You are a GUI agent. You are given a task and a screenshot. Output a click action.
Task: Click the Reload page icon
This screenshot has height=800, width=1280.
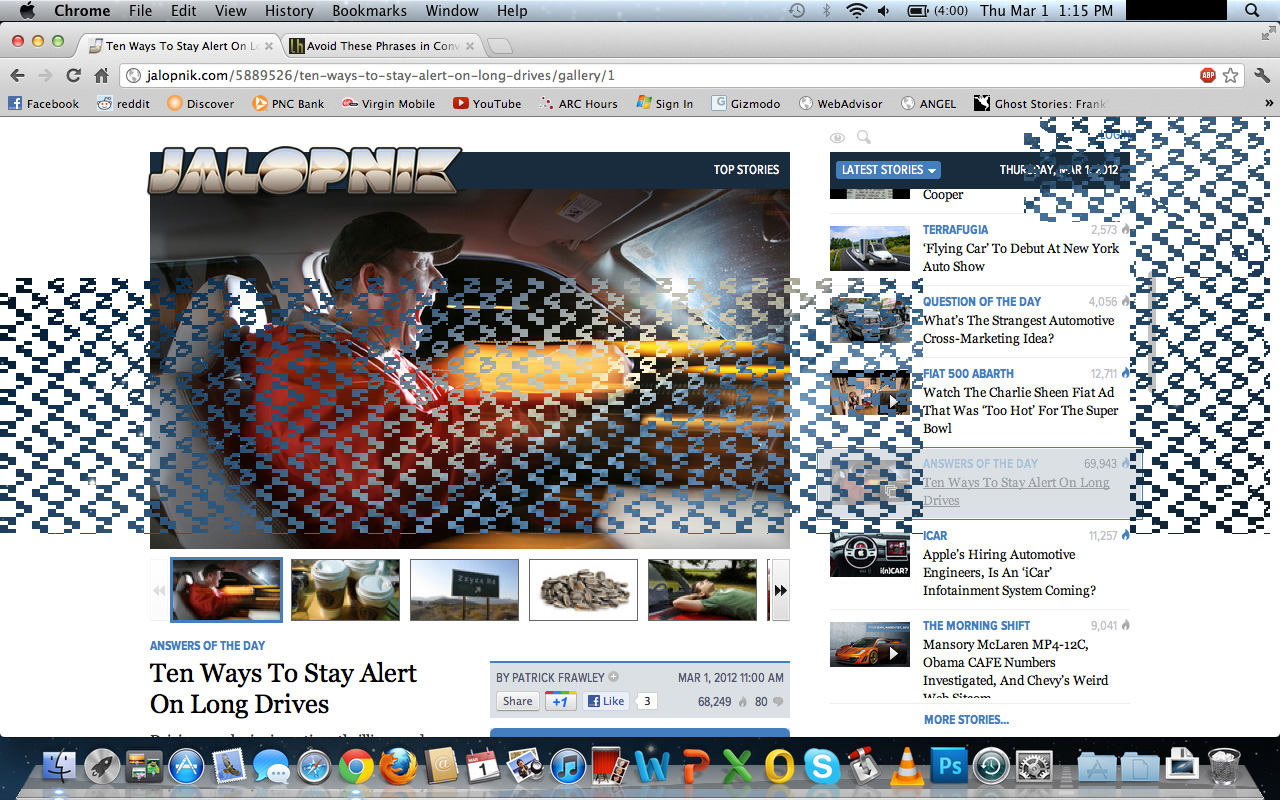(x=73, y=75)
